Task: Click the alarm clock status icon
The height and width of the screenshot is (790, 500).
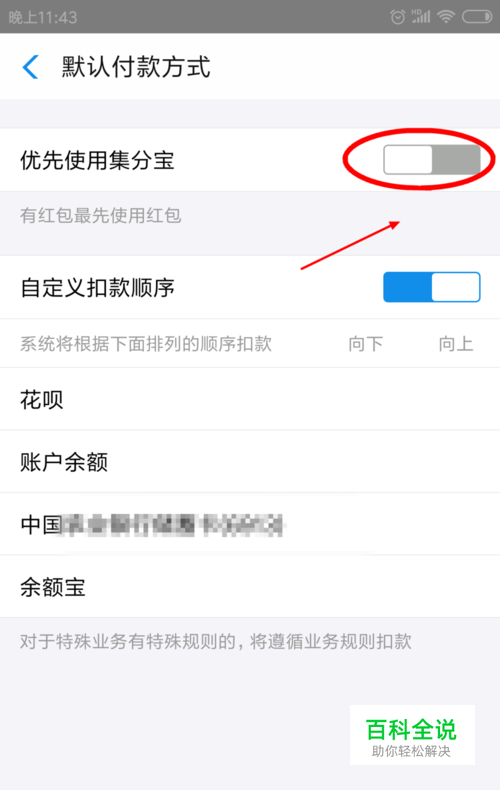Action: pos(398,17)
